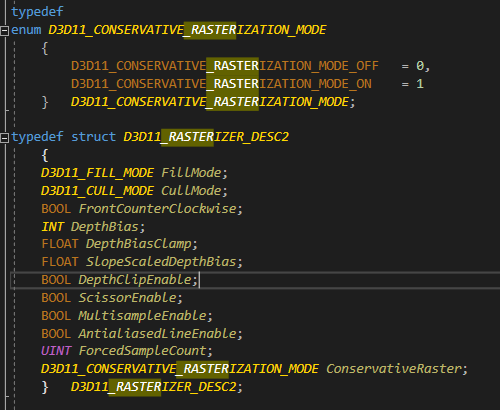Screen dimensions: 500x410
Task: Click the D3D11_FILL_MODE type
Action: click(97, 173)
